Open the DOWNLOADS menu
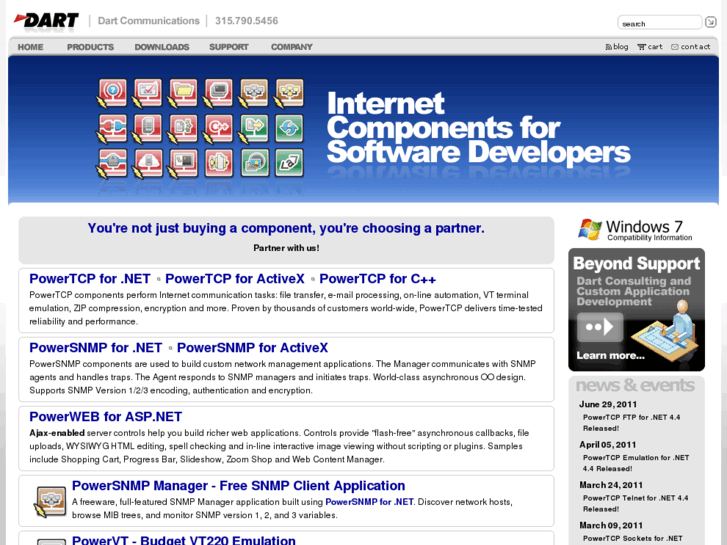The image size is (727, 545). click(162, 47)
